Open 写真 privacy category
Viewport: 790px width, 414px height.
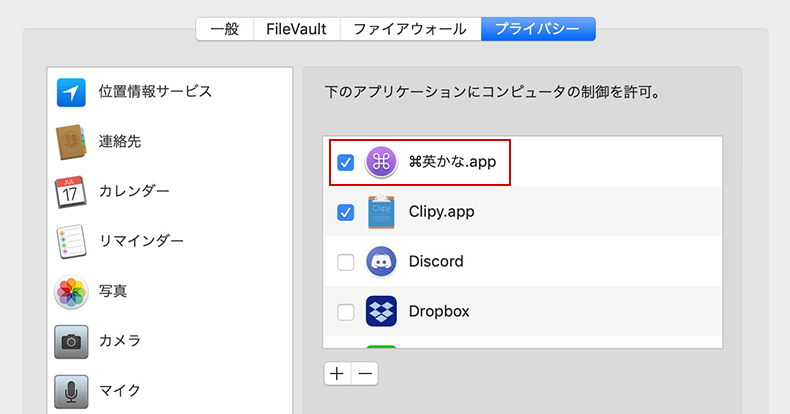(170, 291)
